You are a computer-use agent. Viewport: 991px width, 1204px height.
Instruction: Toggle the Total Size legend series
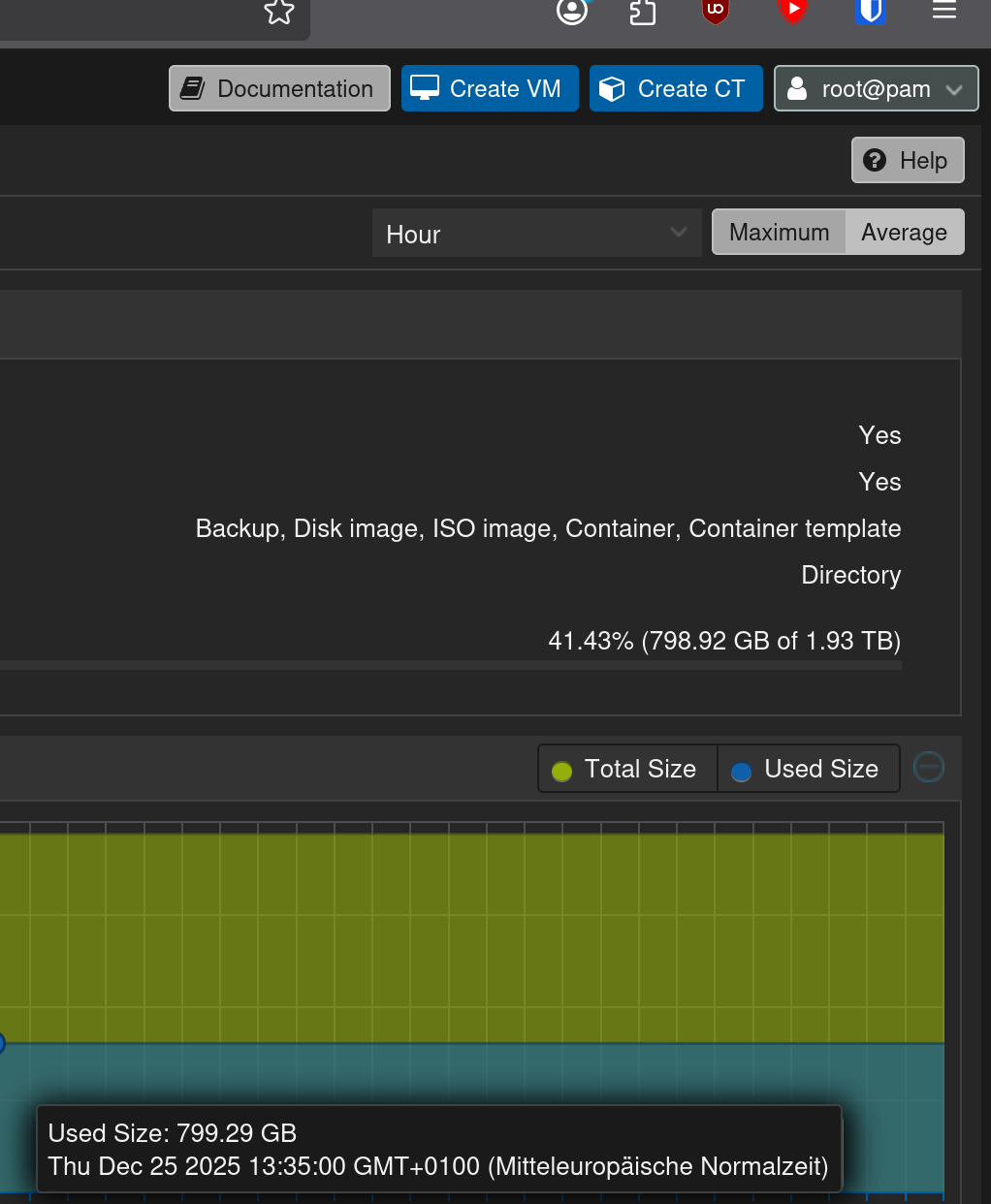(x=626, y=769)
